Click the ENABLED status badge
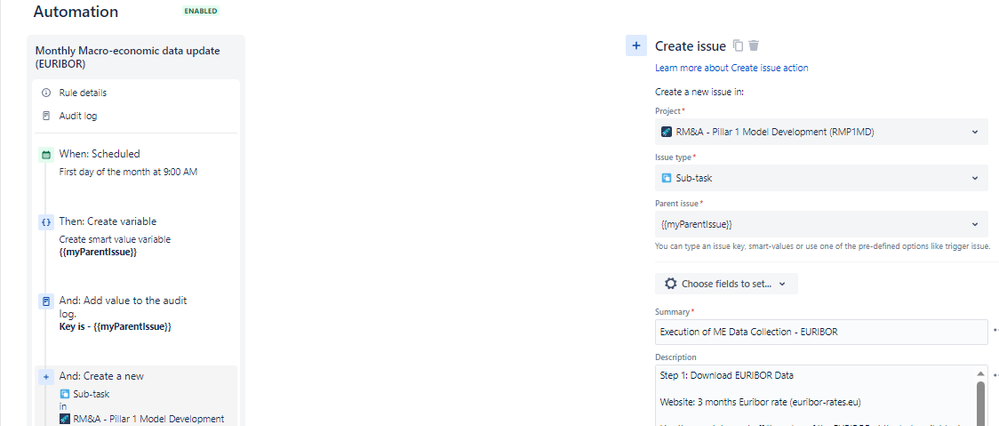 tap(201, 11)
